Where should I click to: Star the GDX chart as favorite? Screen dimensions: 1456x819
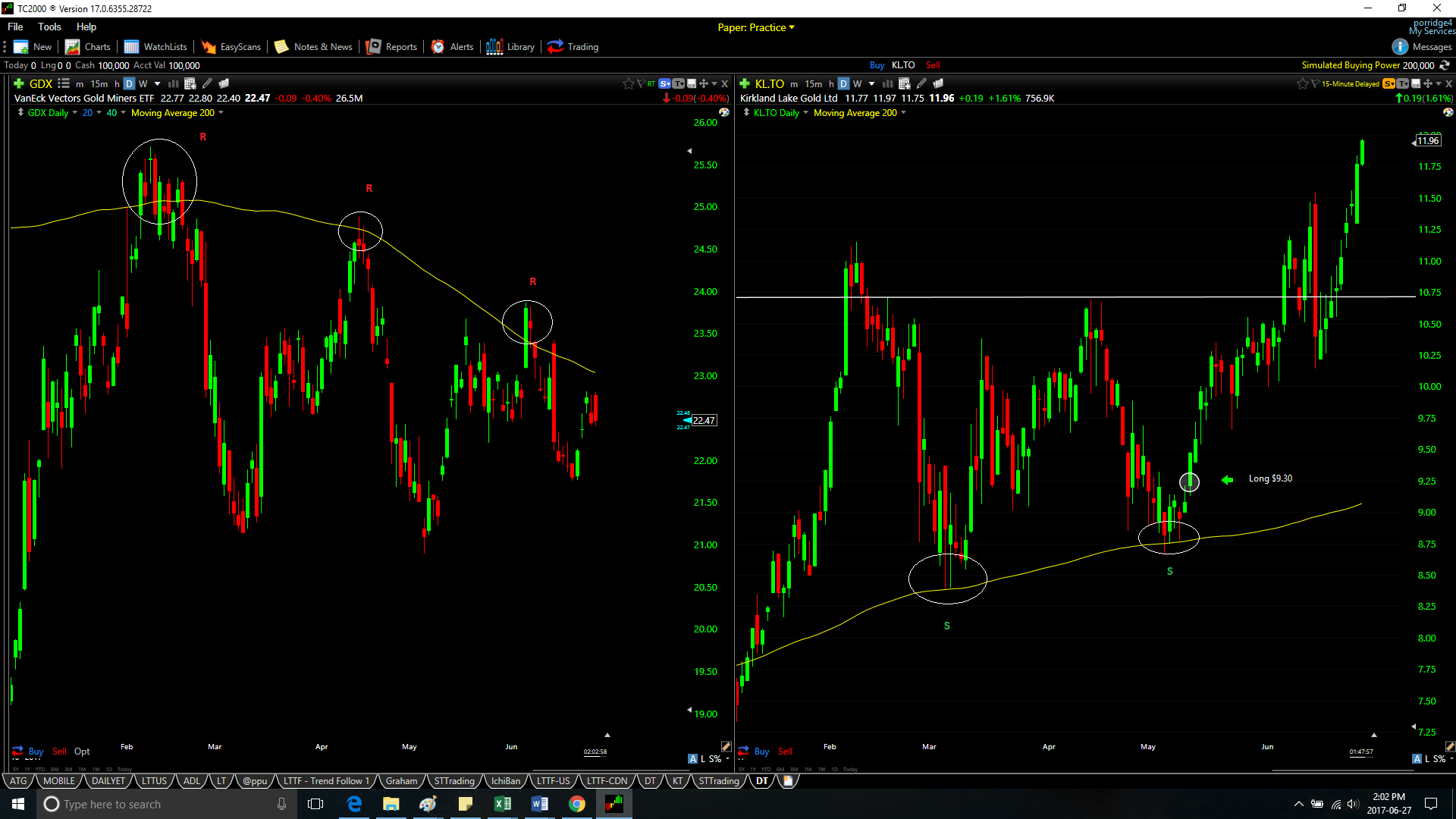coord(628,83)
